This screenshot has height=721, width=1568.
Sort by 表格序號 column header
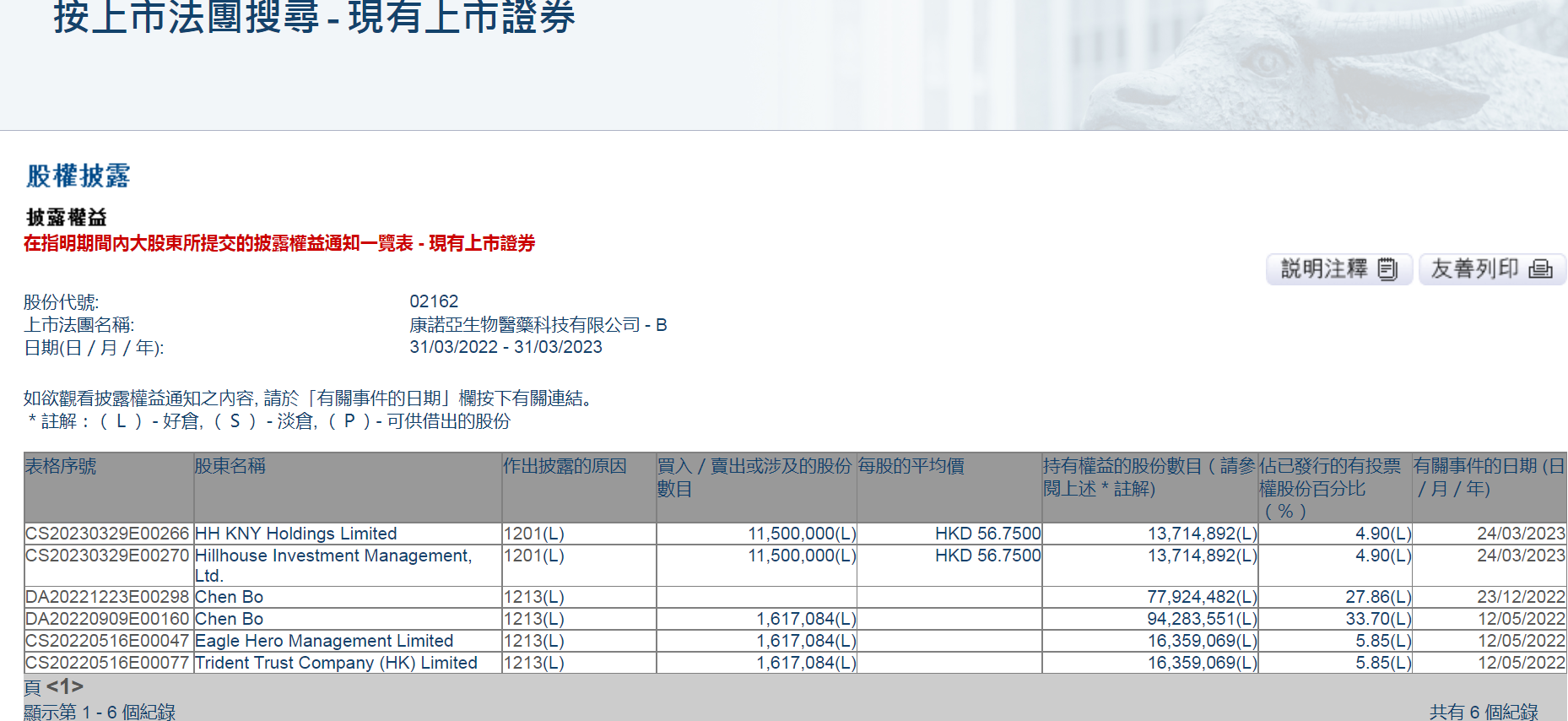pyautogui.click(x=61, y=466)
